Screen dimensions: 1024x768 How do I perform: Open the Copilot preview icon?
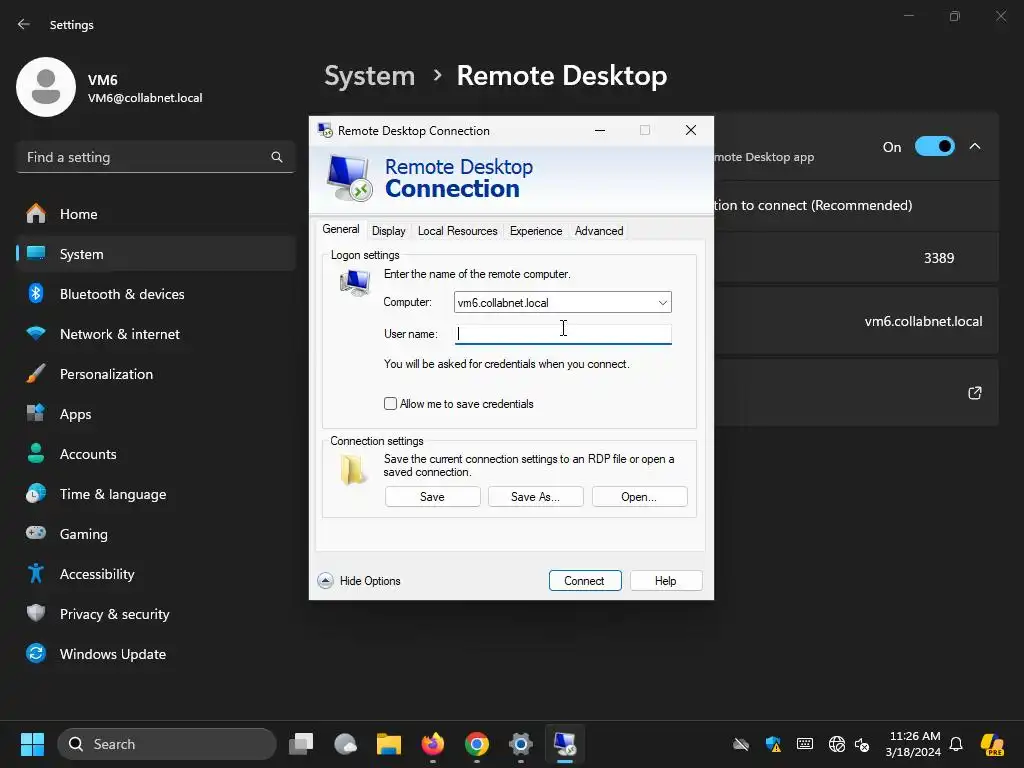click(x=992, y=744)
